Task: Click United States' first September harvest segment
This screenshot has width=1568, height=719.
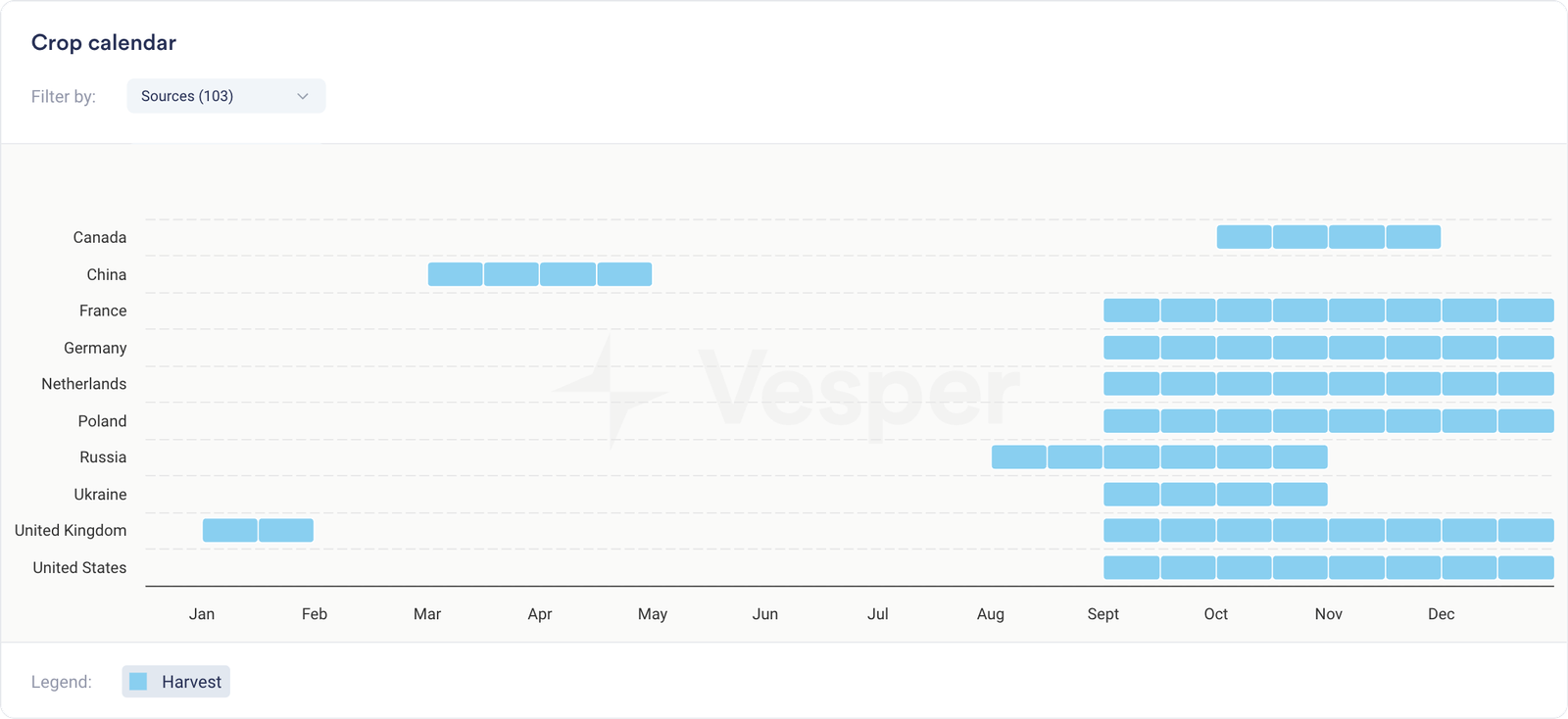Action: 1131,567
